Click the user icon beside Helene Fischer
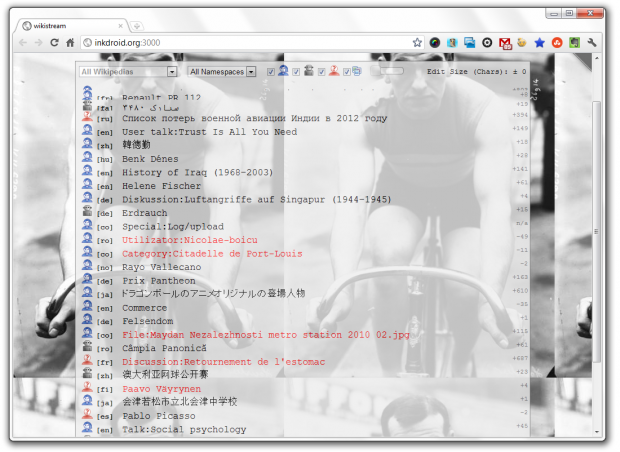Screen dimensions: 620x452 87,184
